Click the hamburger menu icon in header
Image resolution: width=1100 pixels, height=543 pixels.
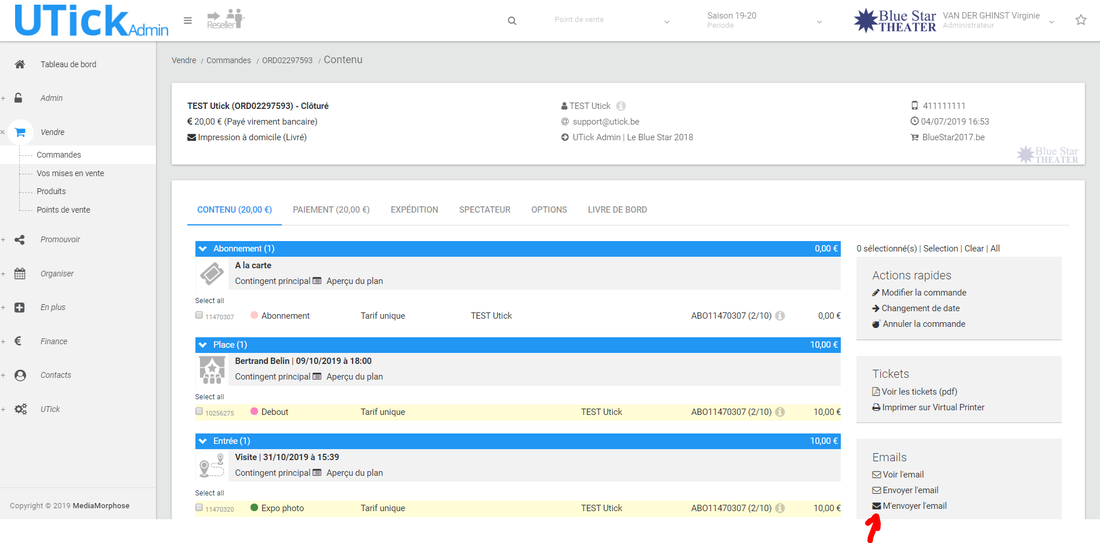click(188, 20)
